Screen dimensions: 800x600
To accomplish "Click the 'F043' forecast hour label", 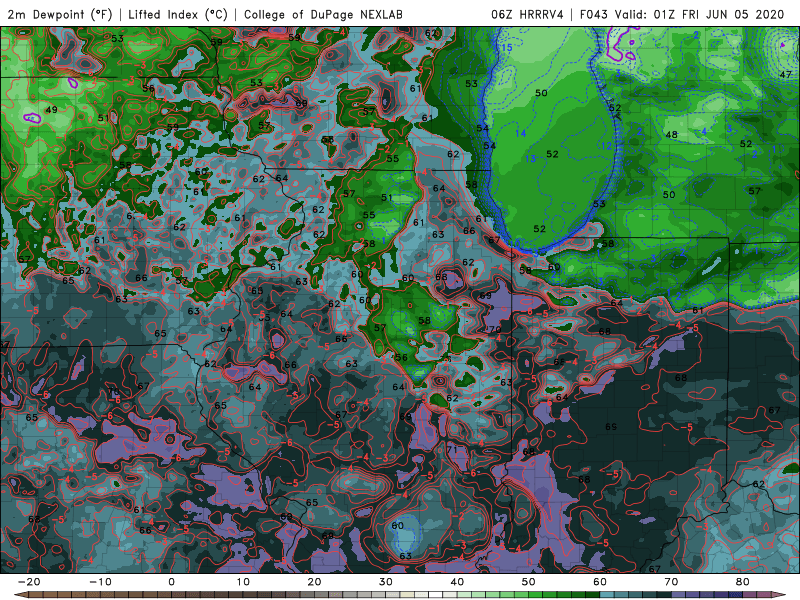I will (x=595, y=14).
